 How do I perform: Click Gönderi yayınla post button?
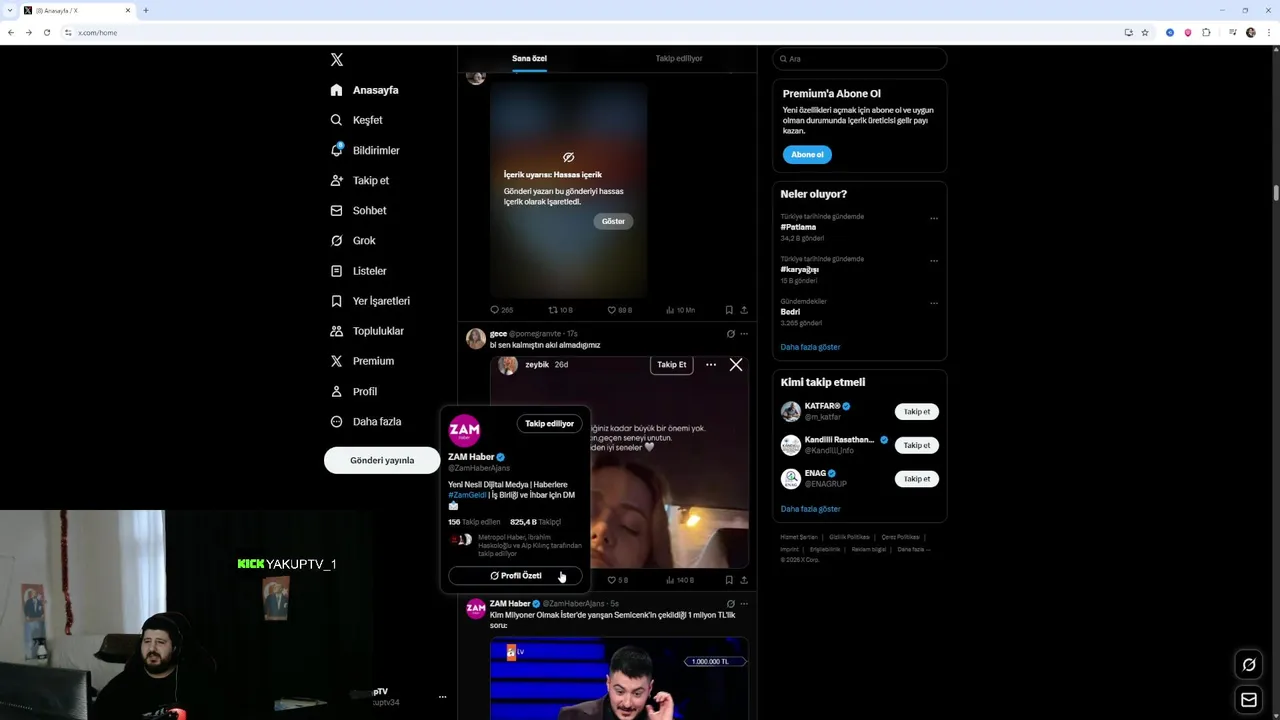click(x=382, y=460)
